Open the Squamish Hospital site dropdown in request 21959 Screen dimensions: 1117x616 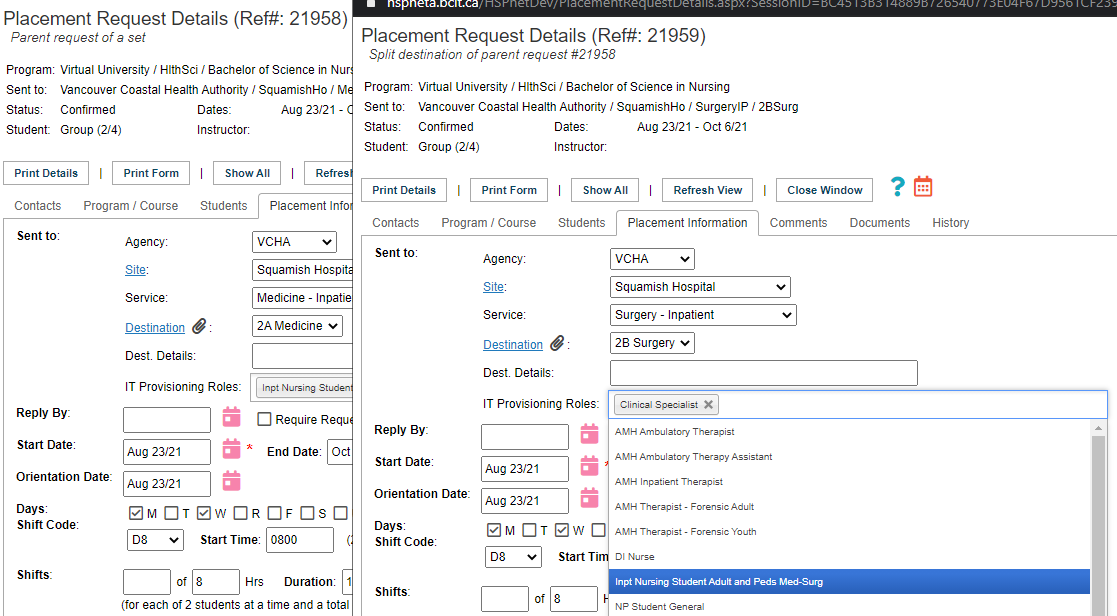pyautogui.click(x=700, y=287)
